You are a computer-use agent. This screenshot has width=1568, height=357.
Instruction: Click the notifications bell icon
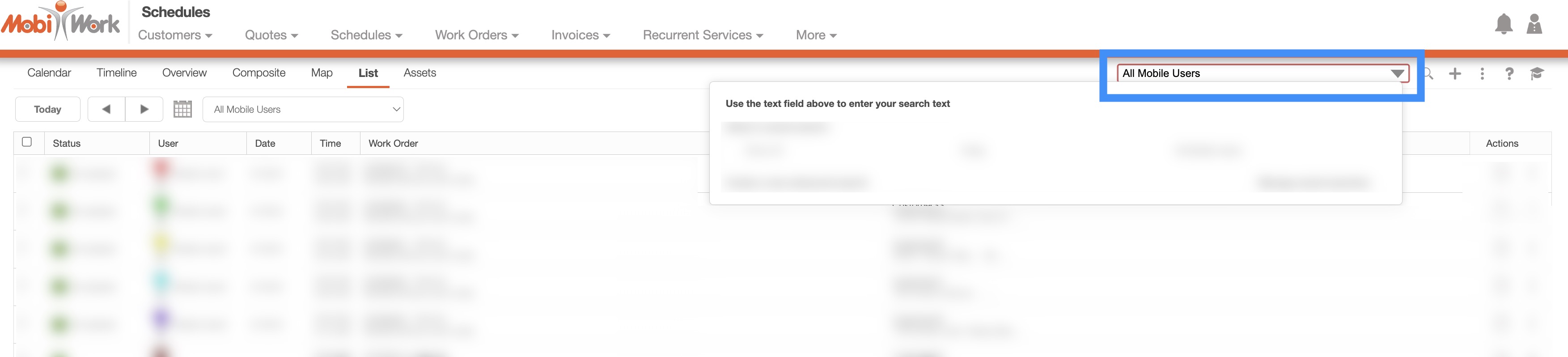point(1504,24)
